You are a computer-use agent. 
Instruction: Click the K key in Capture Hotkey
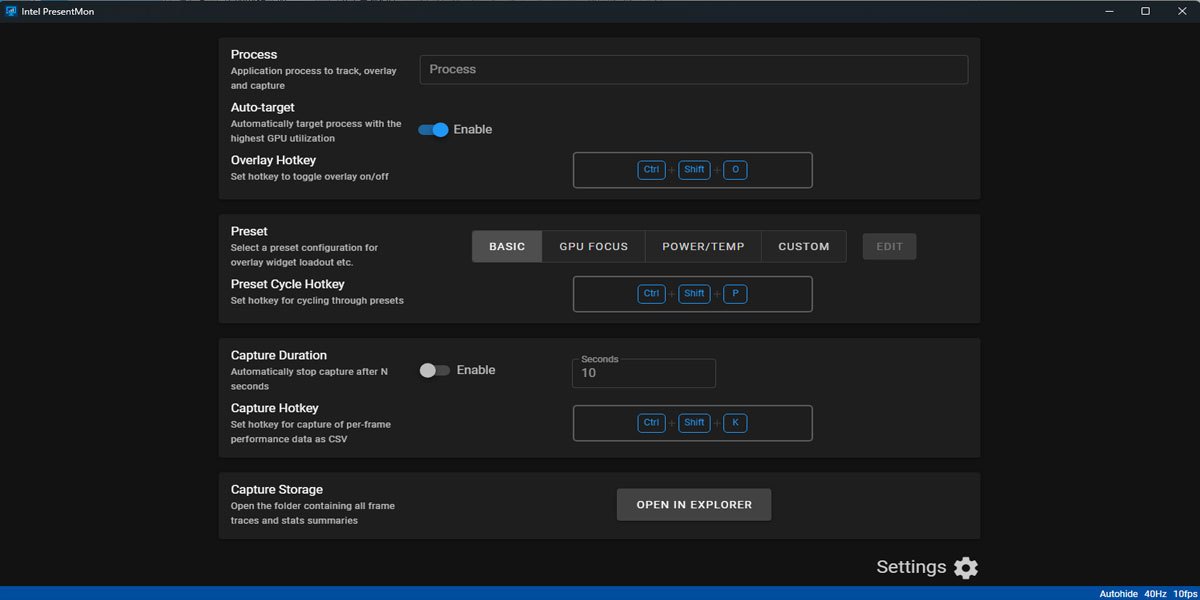(x=735, y=423)
